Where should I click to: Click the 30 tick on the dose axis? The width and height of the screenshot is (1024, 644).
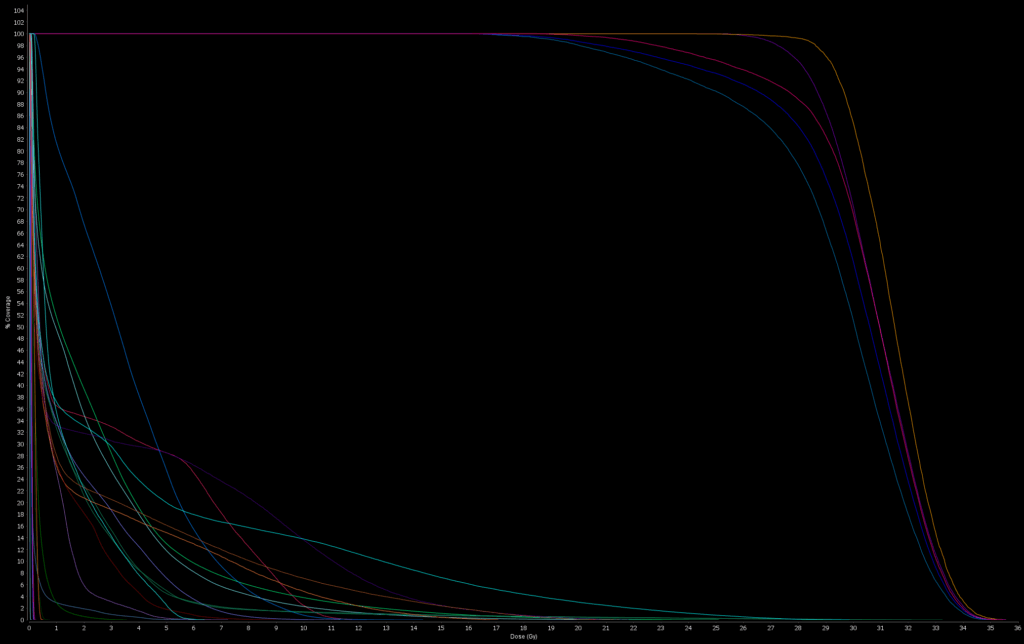point(853,628)
